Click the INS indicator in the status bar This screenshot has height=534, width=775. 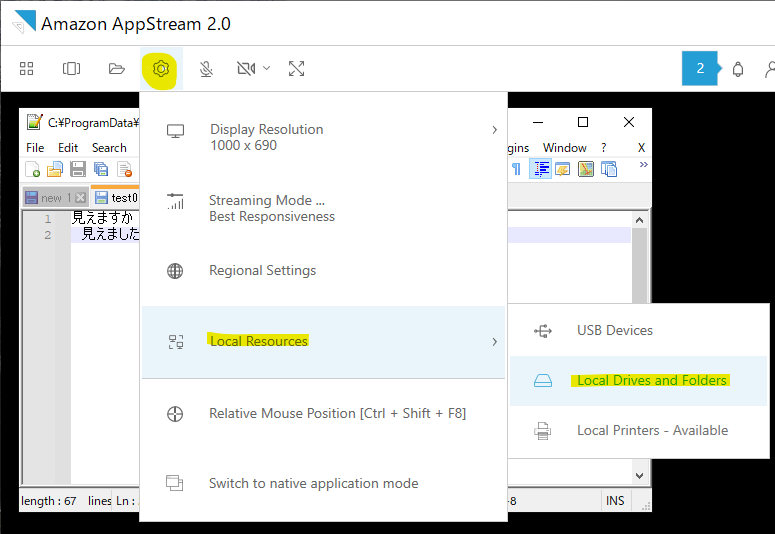pyautogui.click(x=615, y=501)
